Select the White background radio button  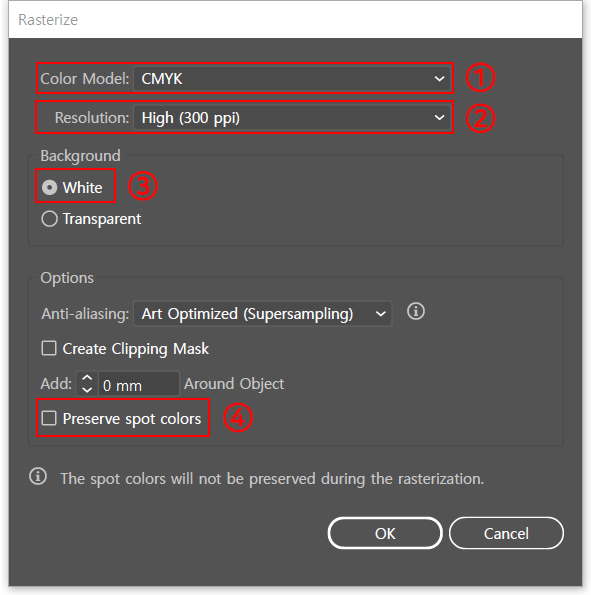click(49, 187)
